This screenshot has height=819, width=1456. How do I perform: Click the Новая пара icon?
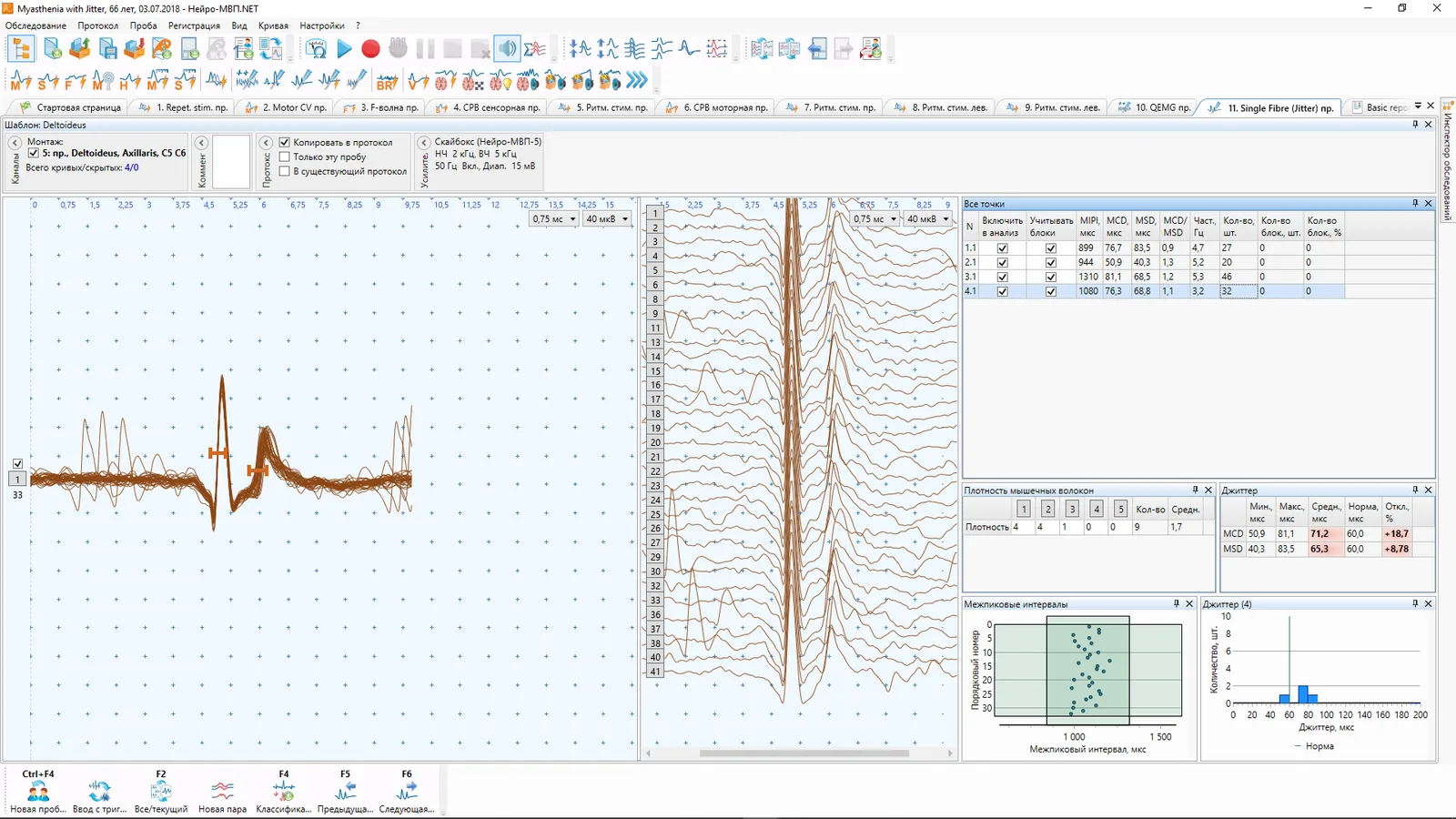(222, 791)
